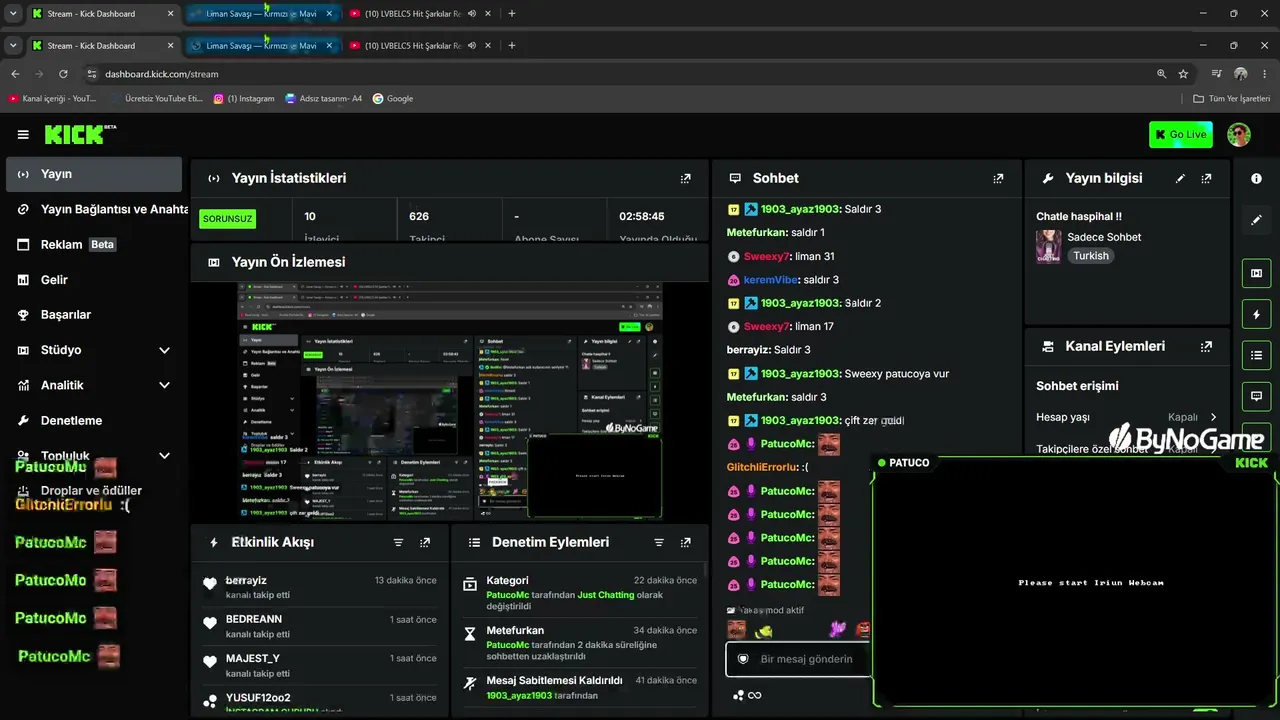Edit stream info in the Yayın bilgisi header
Viewport: 1280px width, 720px height.
tap(1180, 179)
